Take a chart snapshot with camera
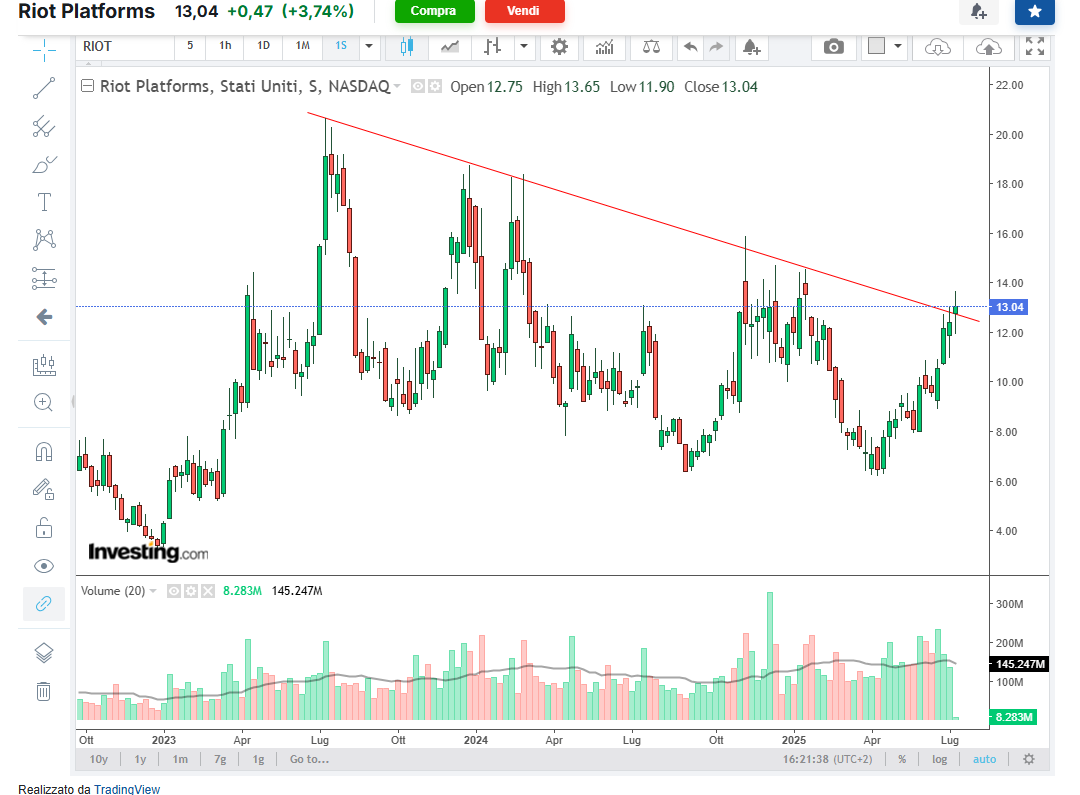The height and width of the screenshot is (795, 1080). click(x=833, y=46)
